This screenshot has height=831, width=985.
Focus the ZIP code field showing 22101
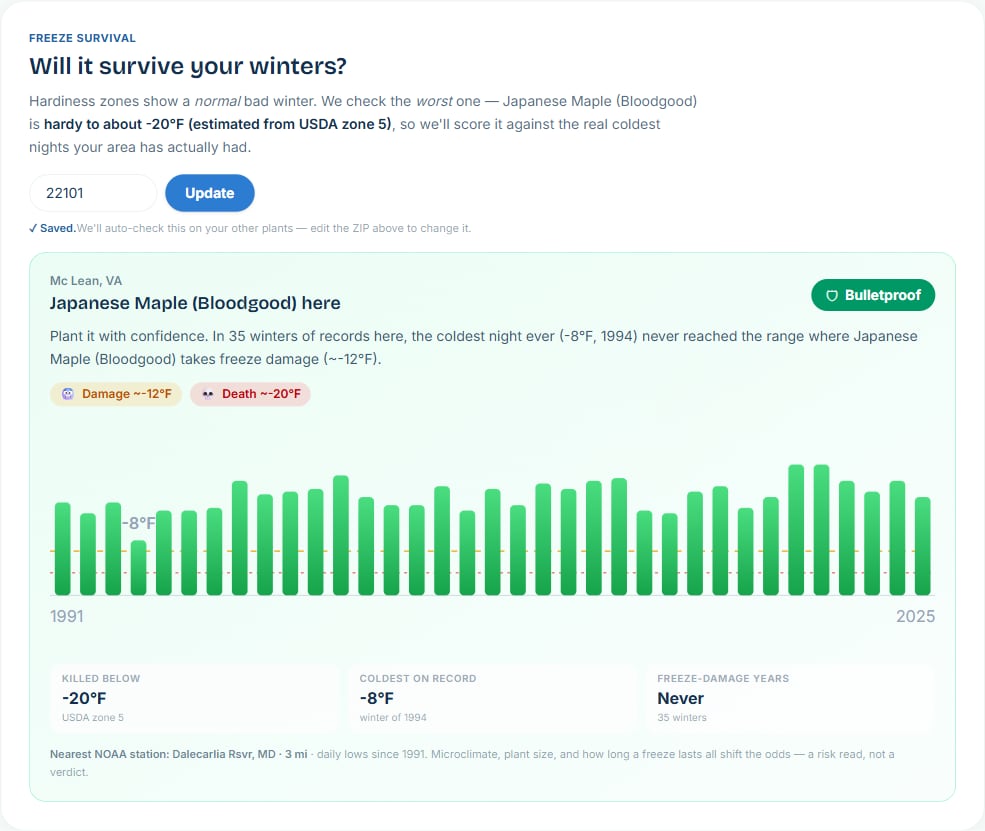93,193
